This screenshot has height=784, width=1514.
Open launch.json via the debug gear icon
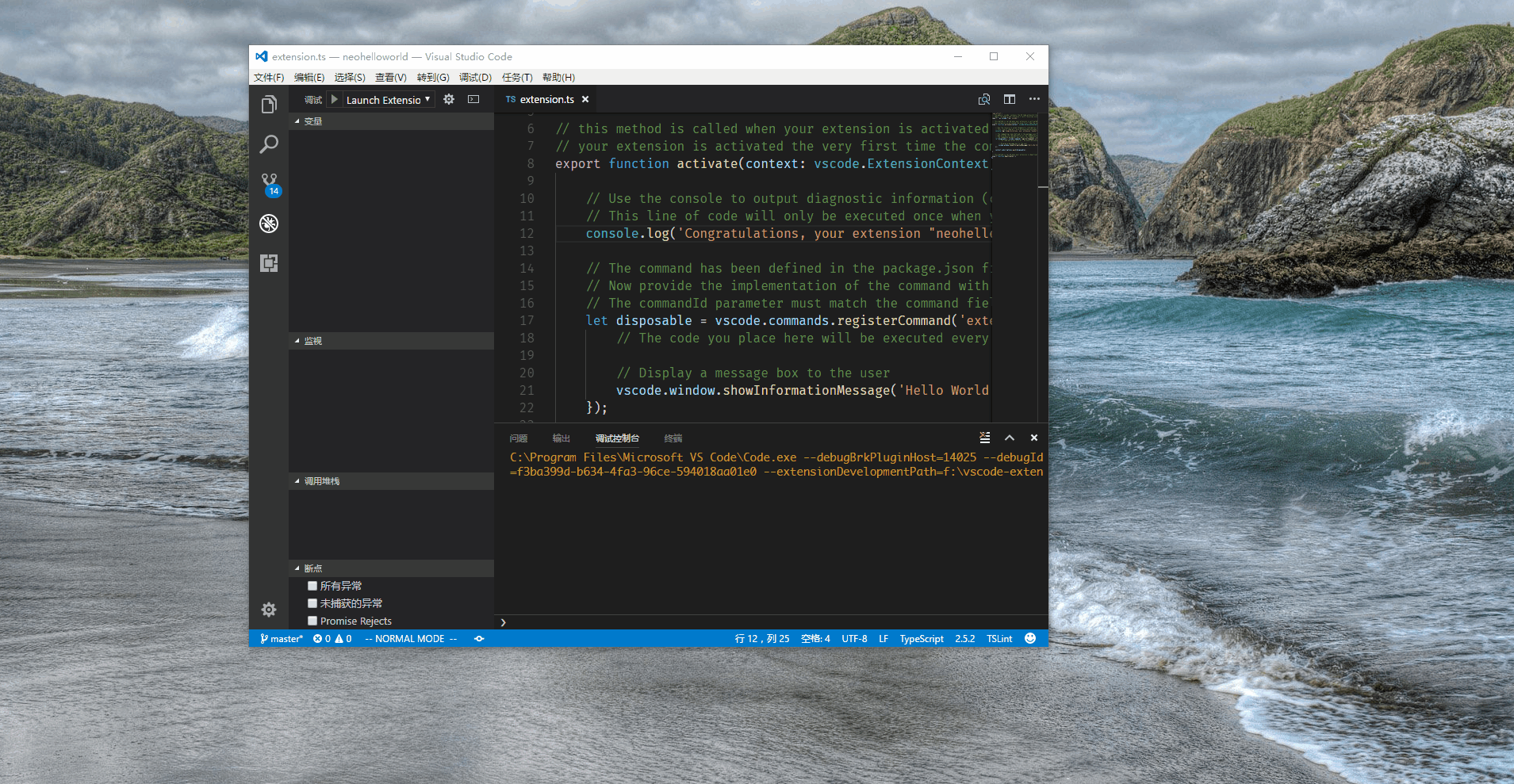point(449,99)
